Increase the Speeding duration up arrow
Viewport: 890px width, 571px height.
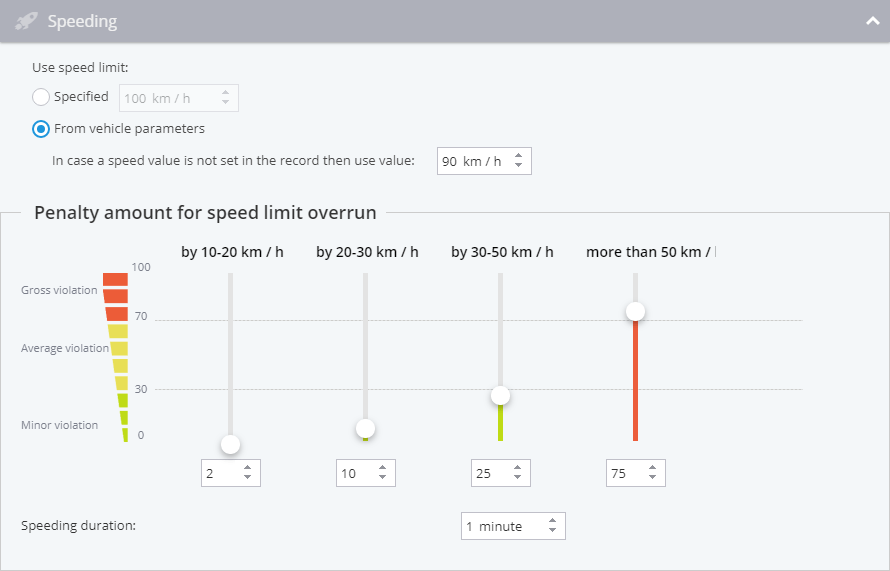(x=552, y=521)
